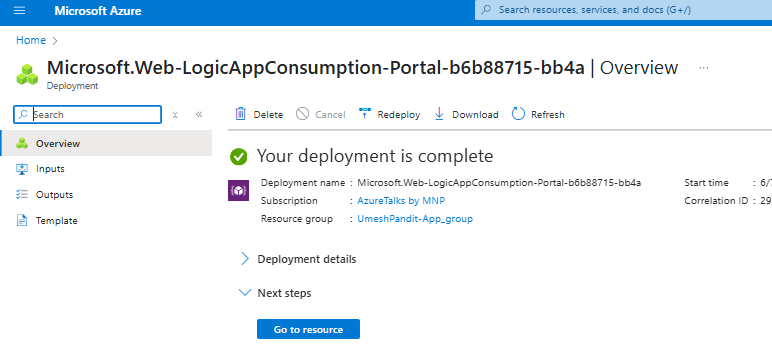Delete the deployment using the trash icon
The image size is (772, 361).
pos(241,114)
